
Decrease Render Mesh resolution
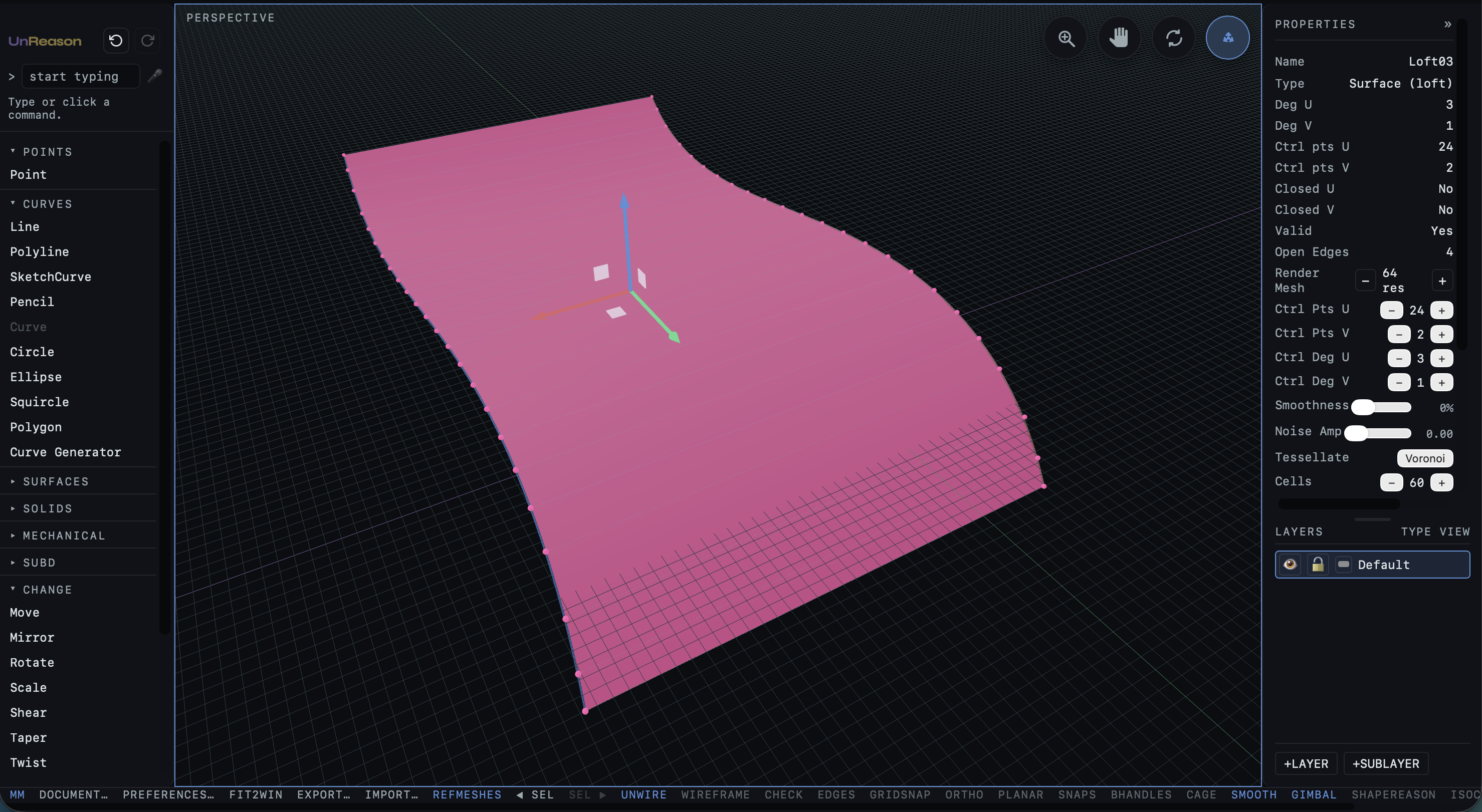click(x=1365, y=281)
